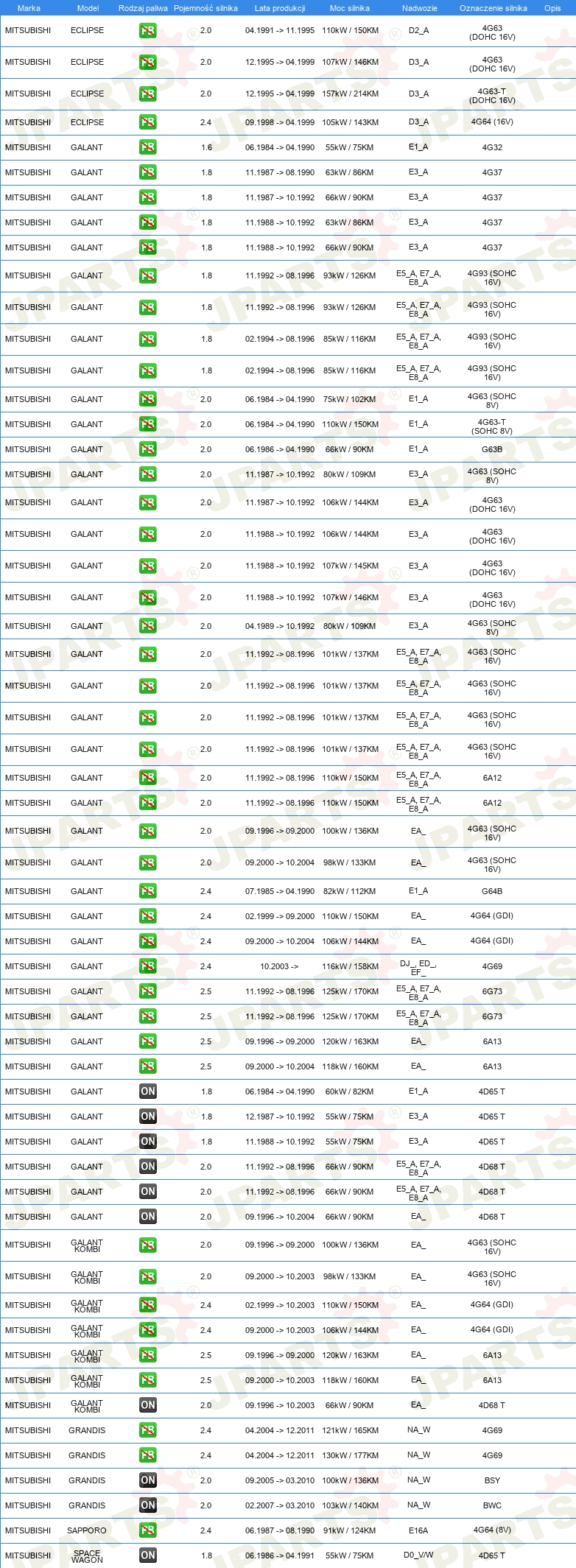This screenshot has width=576, height=1568.
Task: Click the 10.2003 -> production years cell
Action: [279, 966]
